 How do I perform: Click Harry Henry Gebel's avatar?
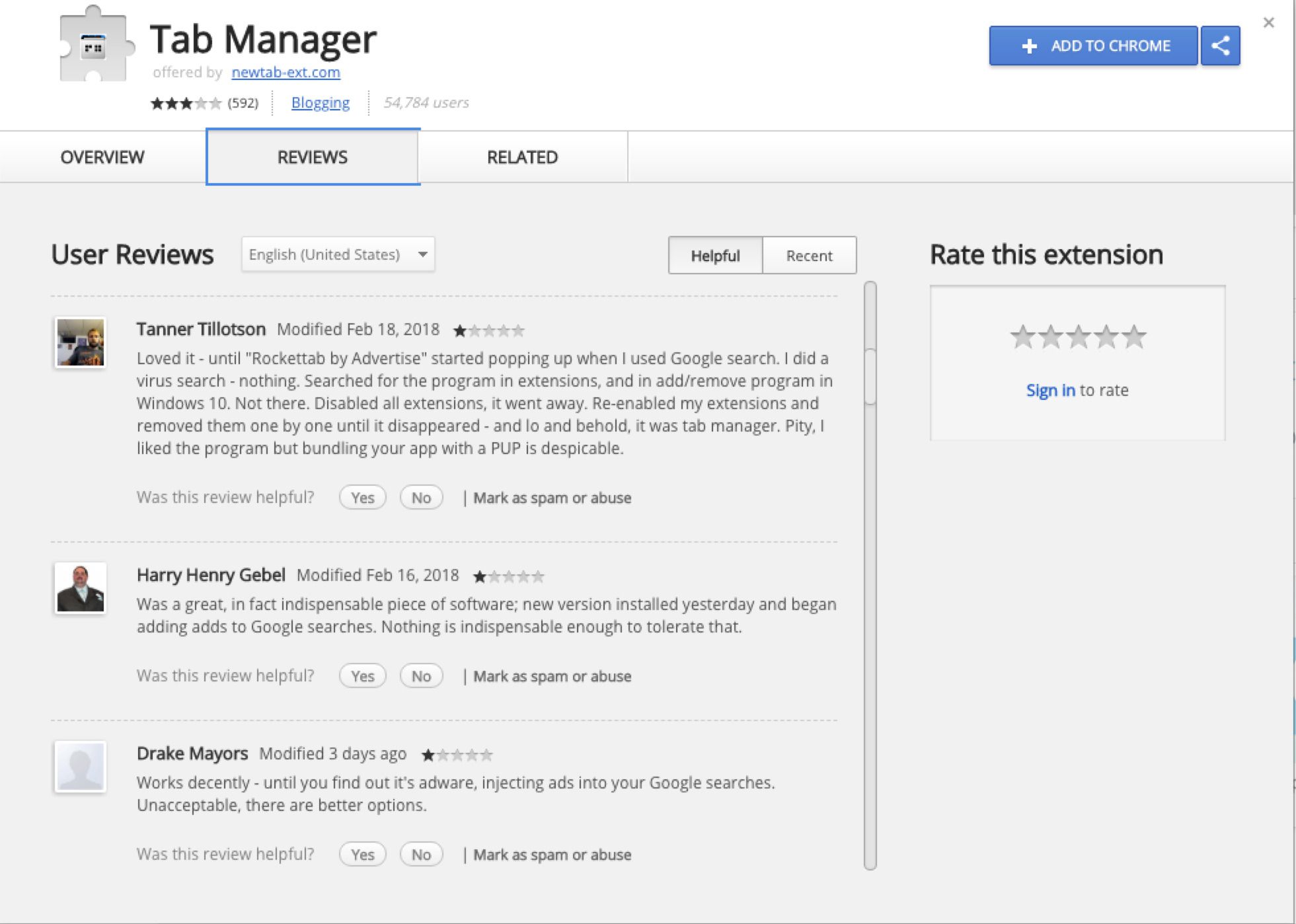point(80,588)
